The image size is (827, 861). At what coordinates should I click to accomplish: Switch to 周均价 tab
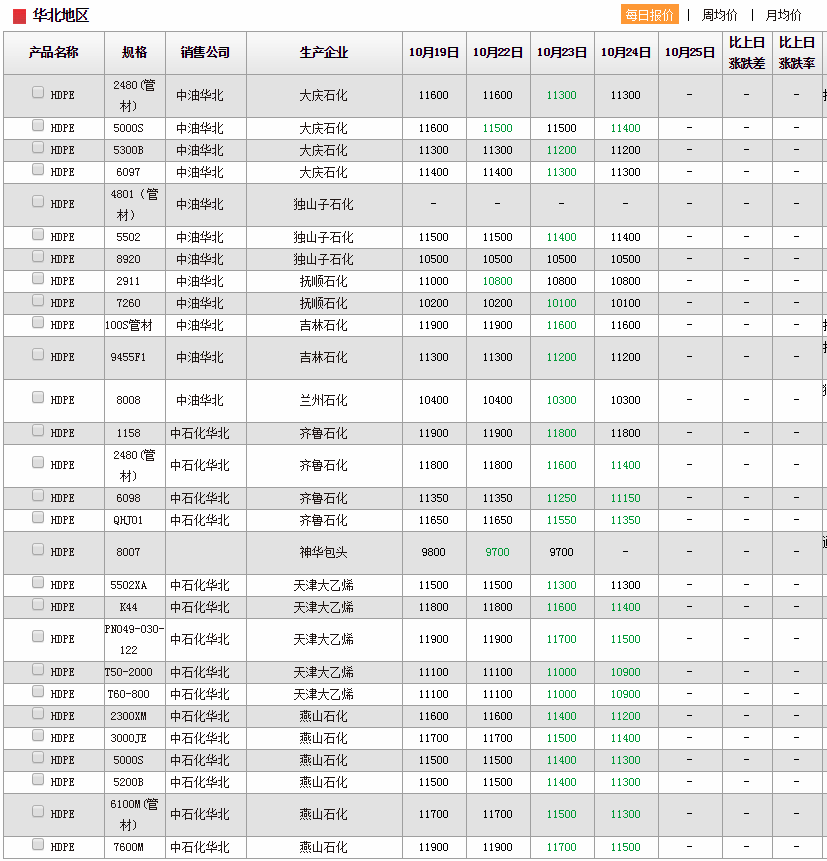[x=719, y=15]
